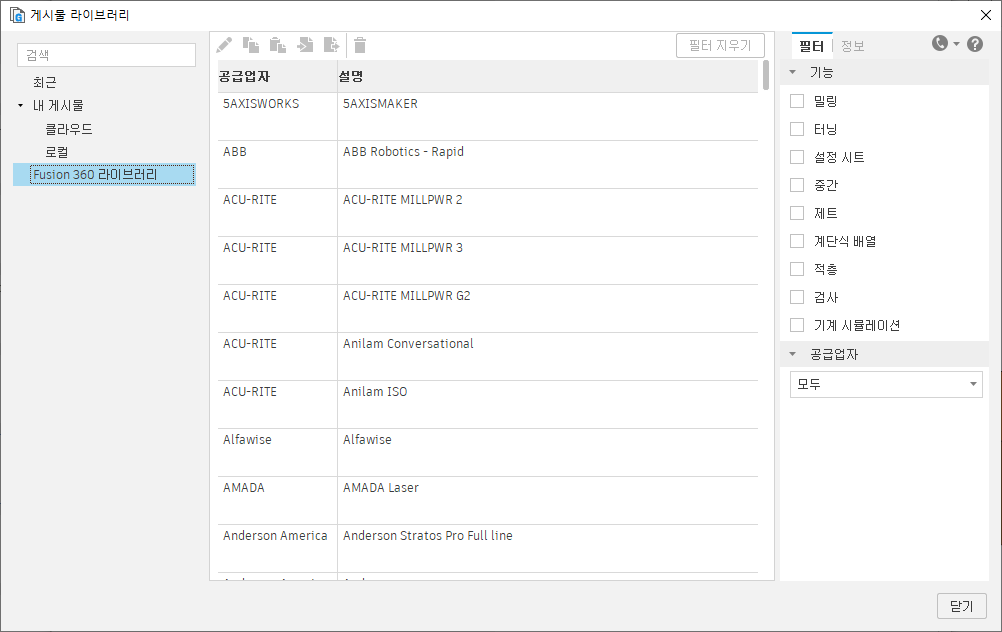
Task: Toggle the 설정 시트 checkbox
Action: tap(797, 157)
